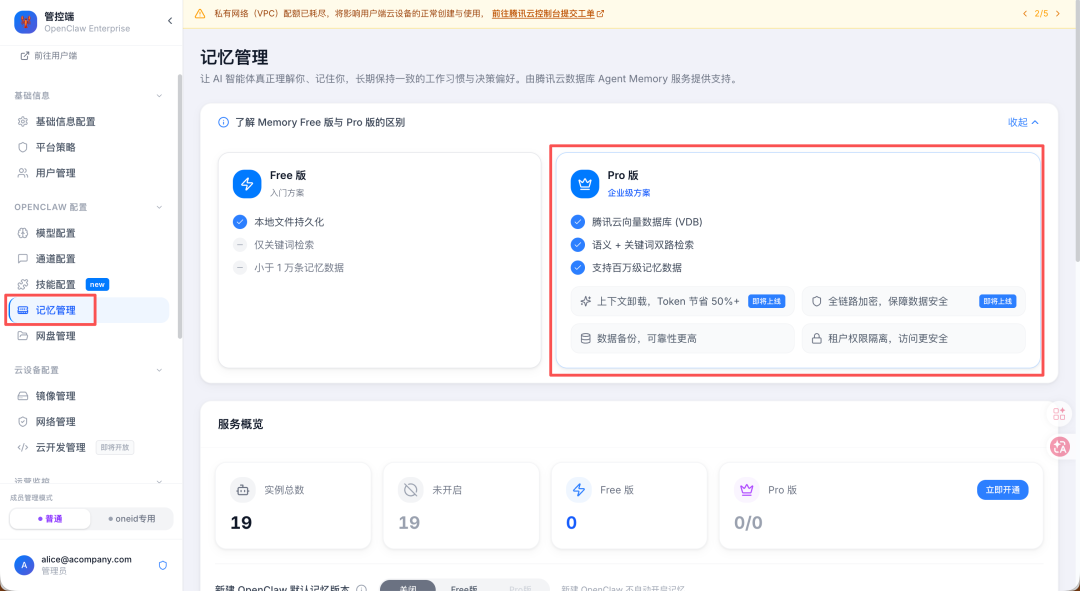The width and height of the screenshot is (1080, 591).
Task: Click the external-link icon after 提交工单
Action: click(x=601, y=14)
